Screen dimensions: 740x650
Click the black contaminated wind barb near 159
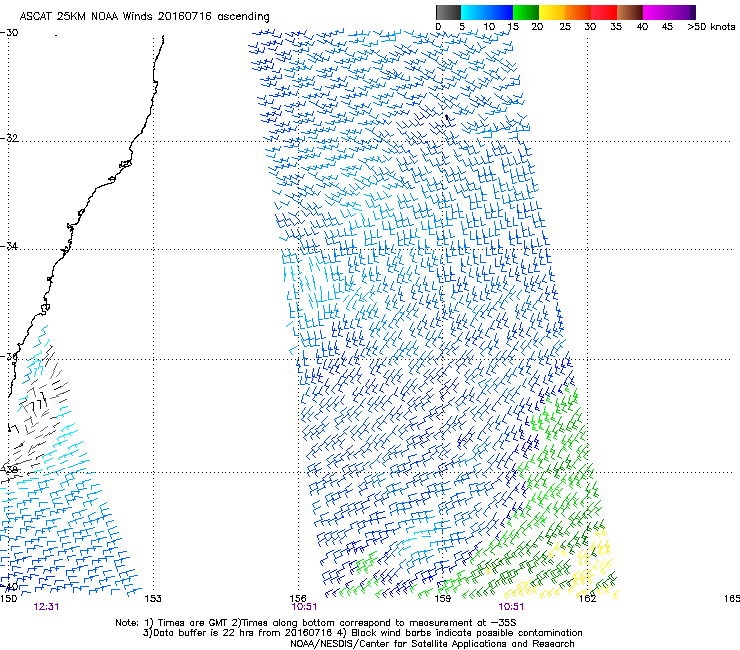[x=447, y=117]
